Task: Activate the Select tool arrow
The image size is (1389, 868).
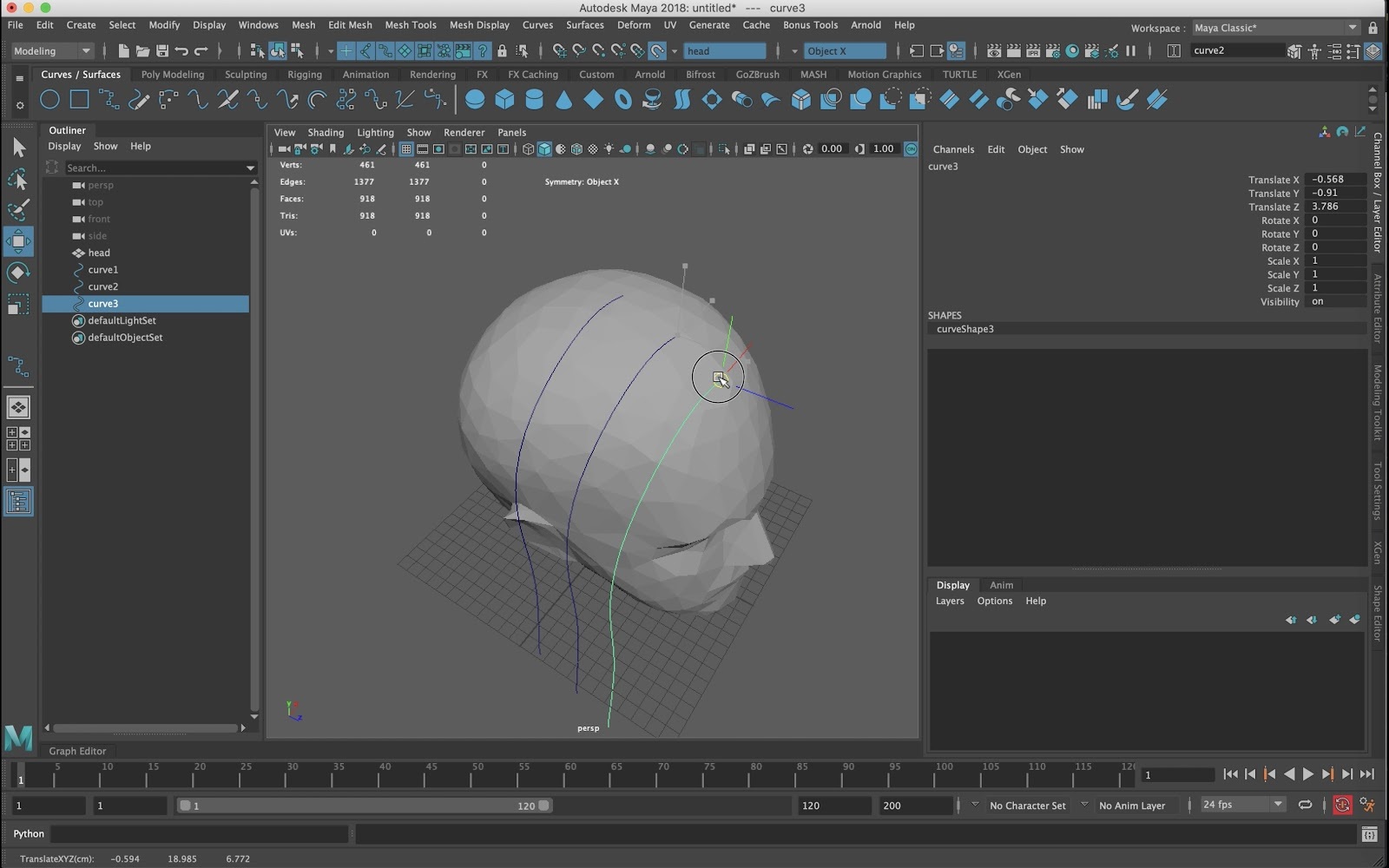Action: coord(18,148)
